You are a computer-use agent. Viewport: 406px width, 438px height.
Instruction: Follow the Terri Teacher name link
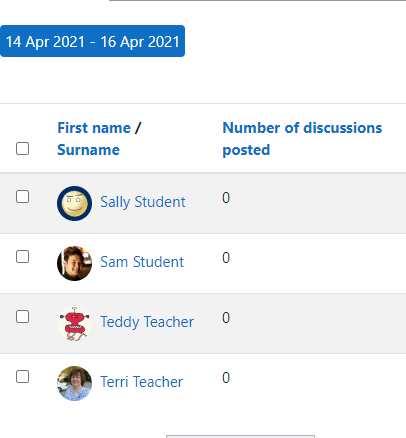141,382
